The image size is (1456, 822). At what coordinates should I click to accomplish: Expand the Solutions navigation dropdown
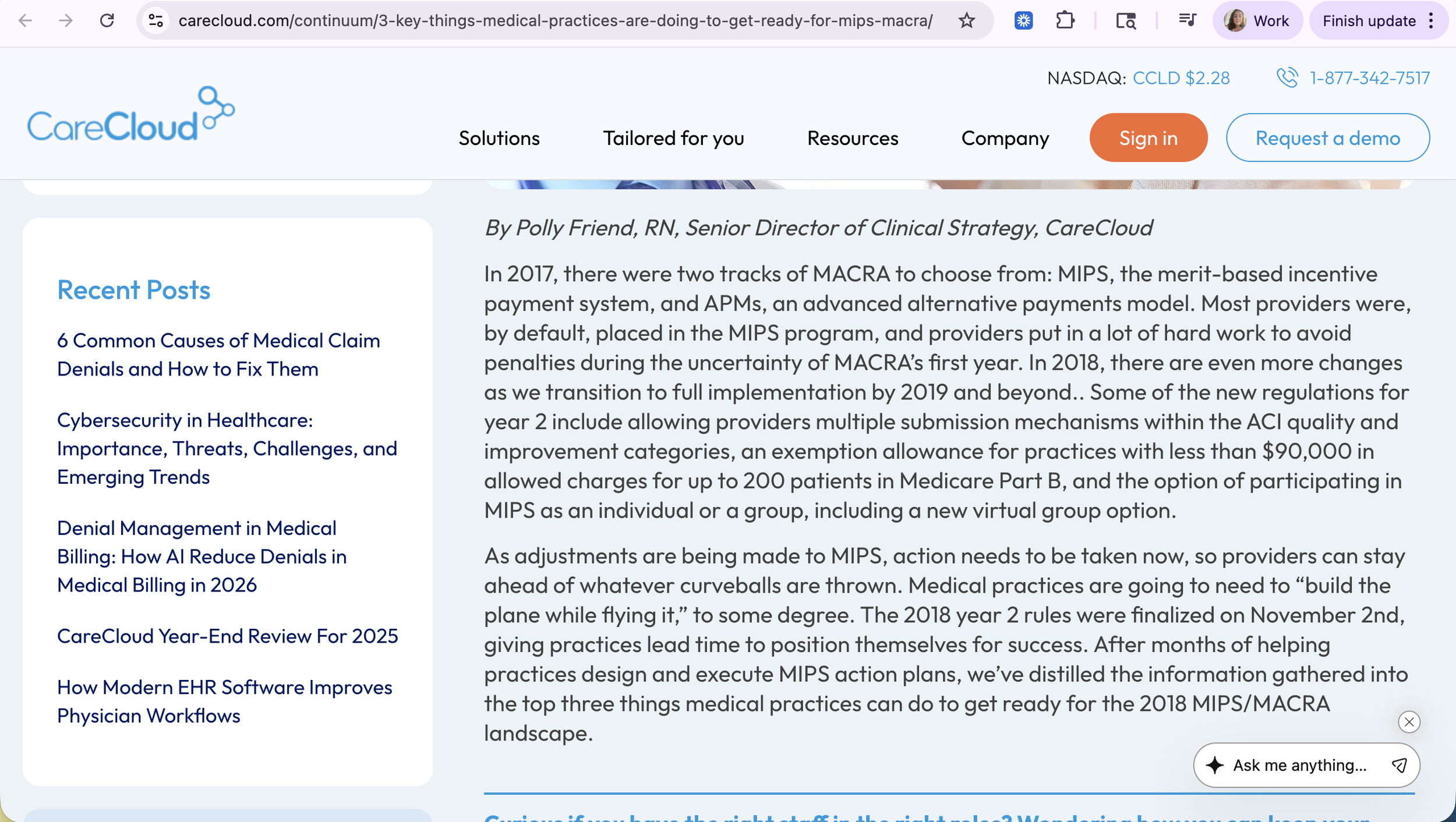pyautogui.click(x=499, y=138)
